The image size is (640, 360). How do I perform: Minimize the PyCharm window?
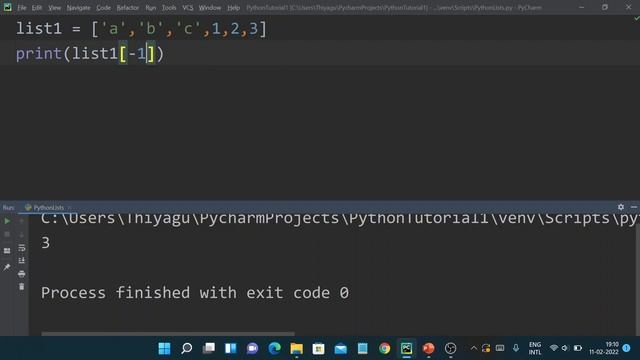[x=581, y=7]
